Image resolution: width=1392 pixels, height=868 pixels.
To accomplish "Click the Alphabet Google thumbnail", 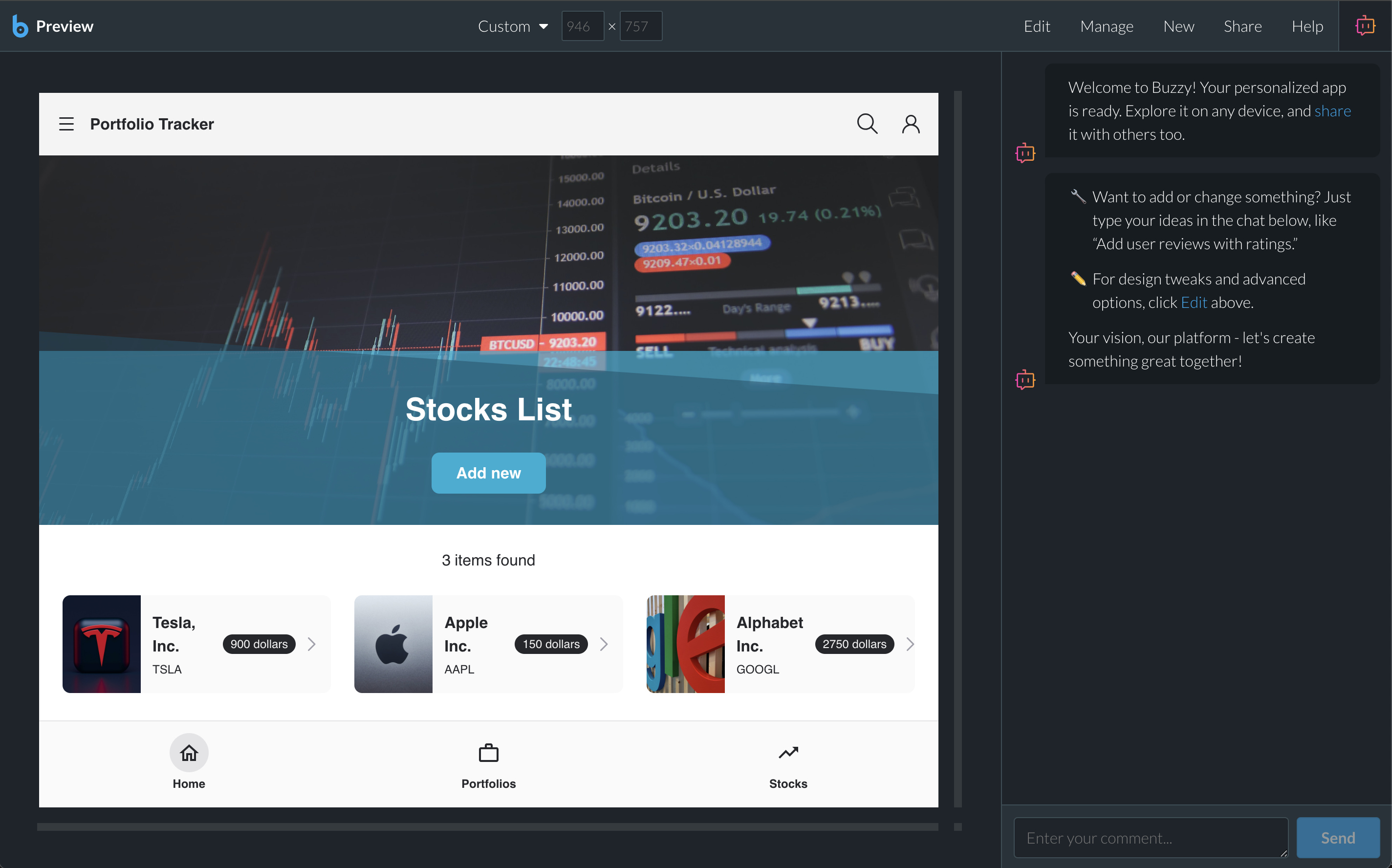I will click(x=685, y=644).
